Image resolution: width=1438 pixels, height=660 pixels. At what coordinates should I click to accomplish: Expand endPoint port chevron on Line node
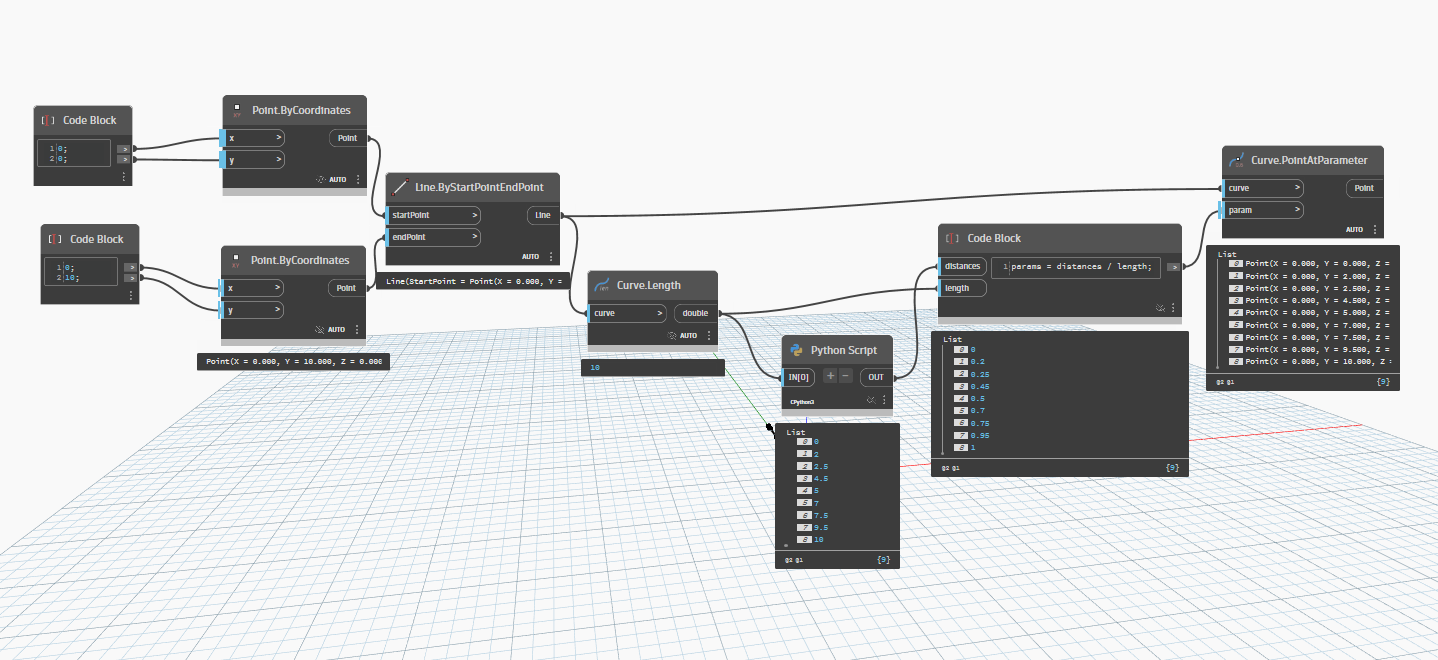pos(474,237)
